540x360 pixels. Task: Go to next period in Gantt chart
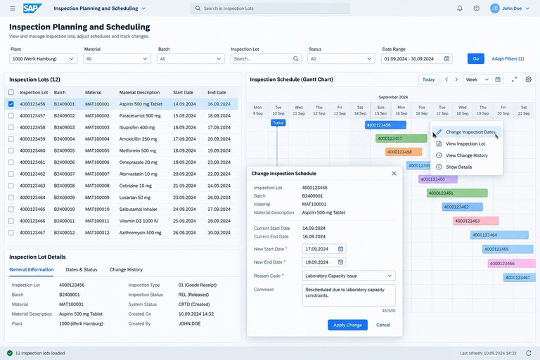point(457,80)
